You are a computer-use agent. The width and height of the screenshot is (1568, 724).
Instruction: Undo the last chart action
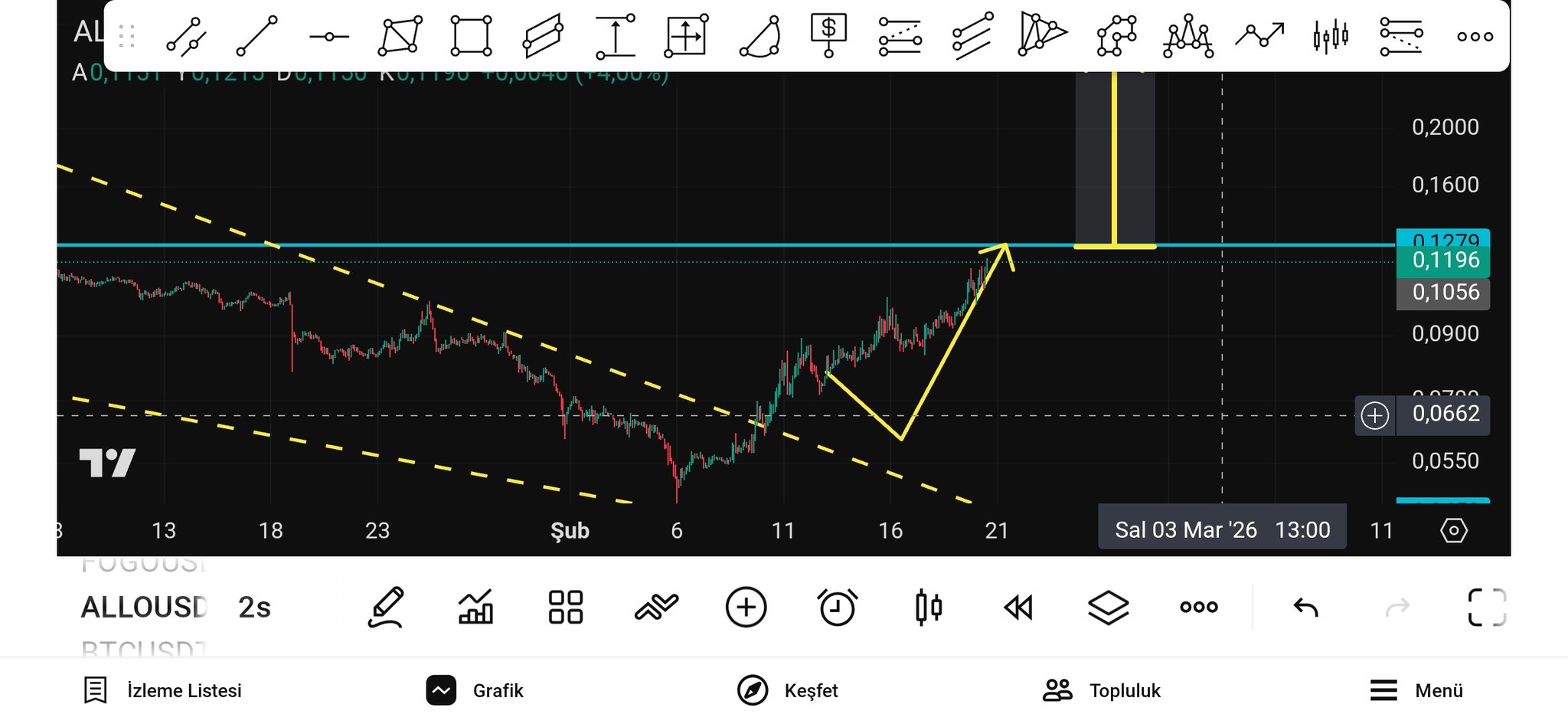coord(1306,608)
